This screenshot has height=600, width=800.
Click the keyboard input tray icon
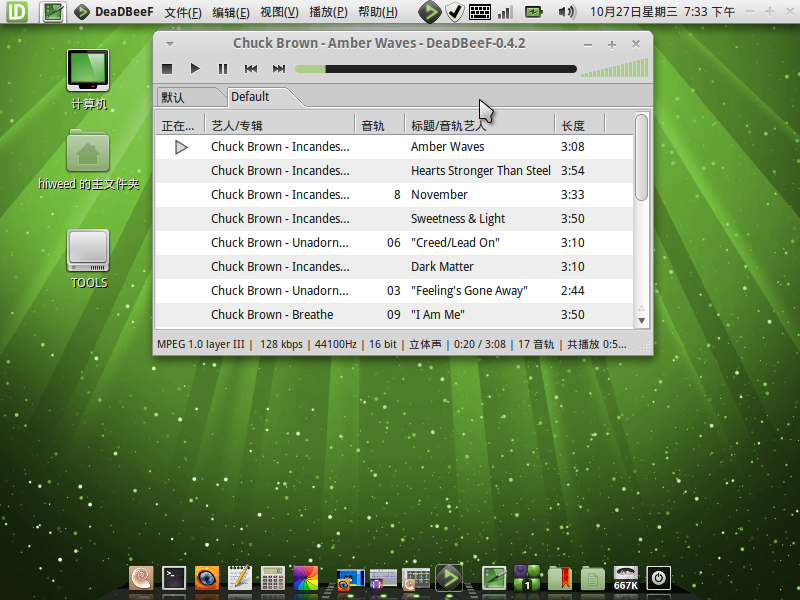click(480, 12)
